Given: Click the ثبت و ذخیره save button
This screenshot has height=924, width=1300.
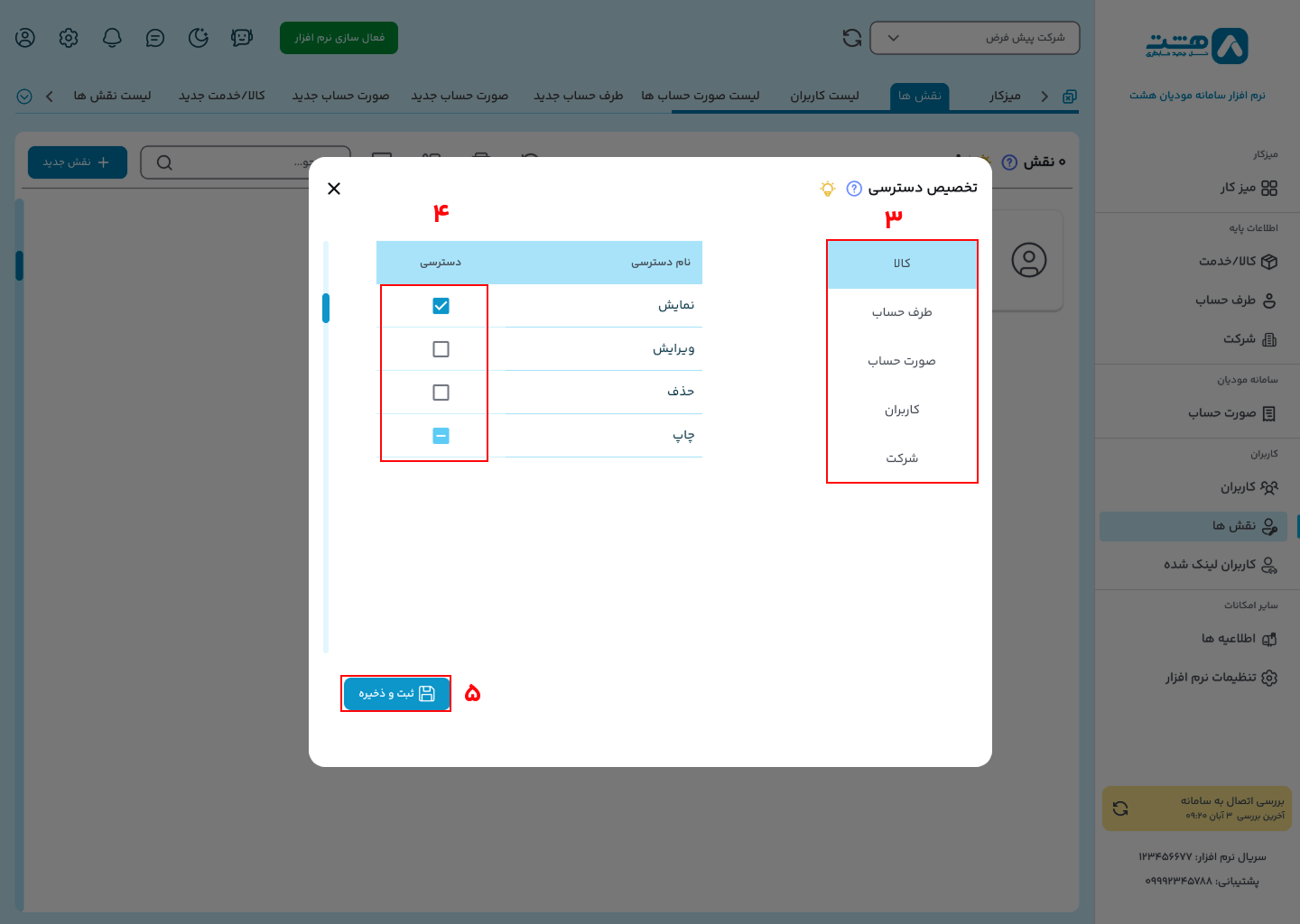Looking at the screenshot, I should coord(395,693).
